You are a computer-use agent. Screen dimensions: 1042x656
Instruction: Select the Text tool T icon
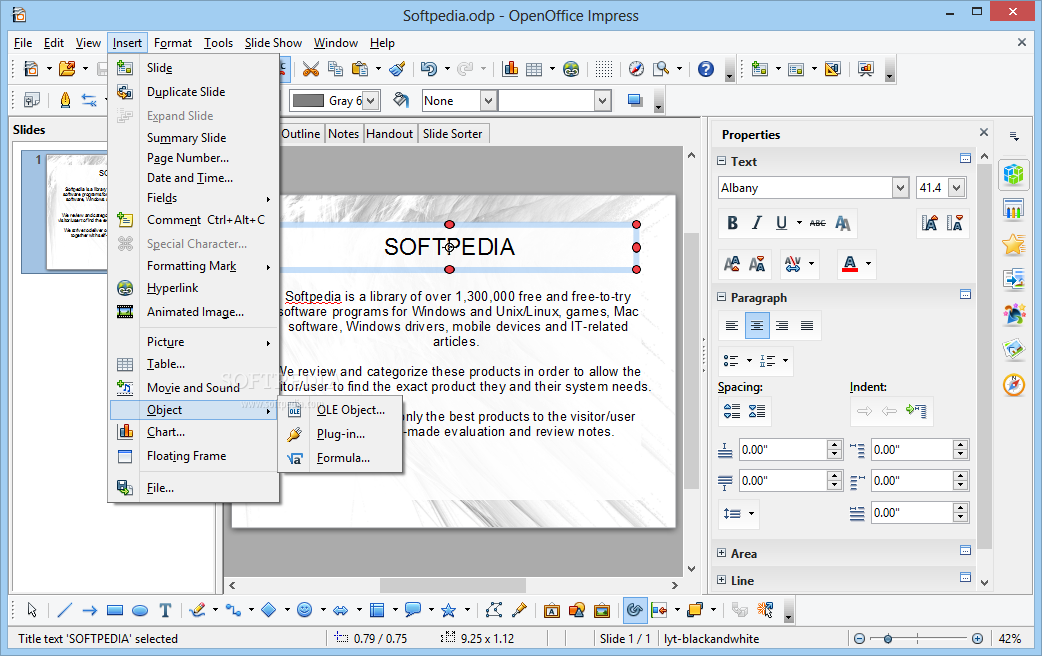pos(165,610)
